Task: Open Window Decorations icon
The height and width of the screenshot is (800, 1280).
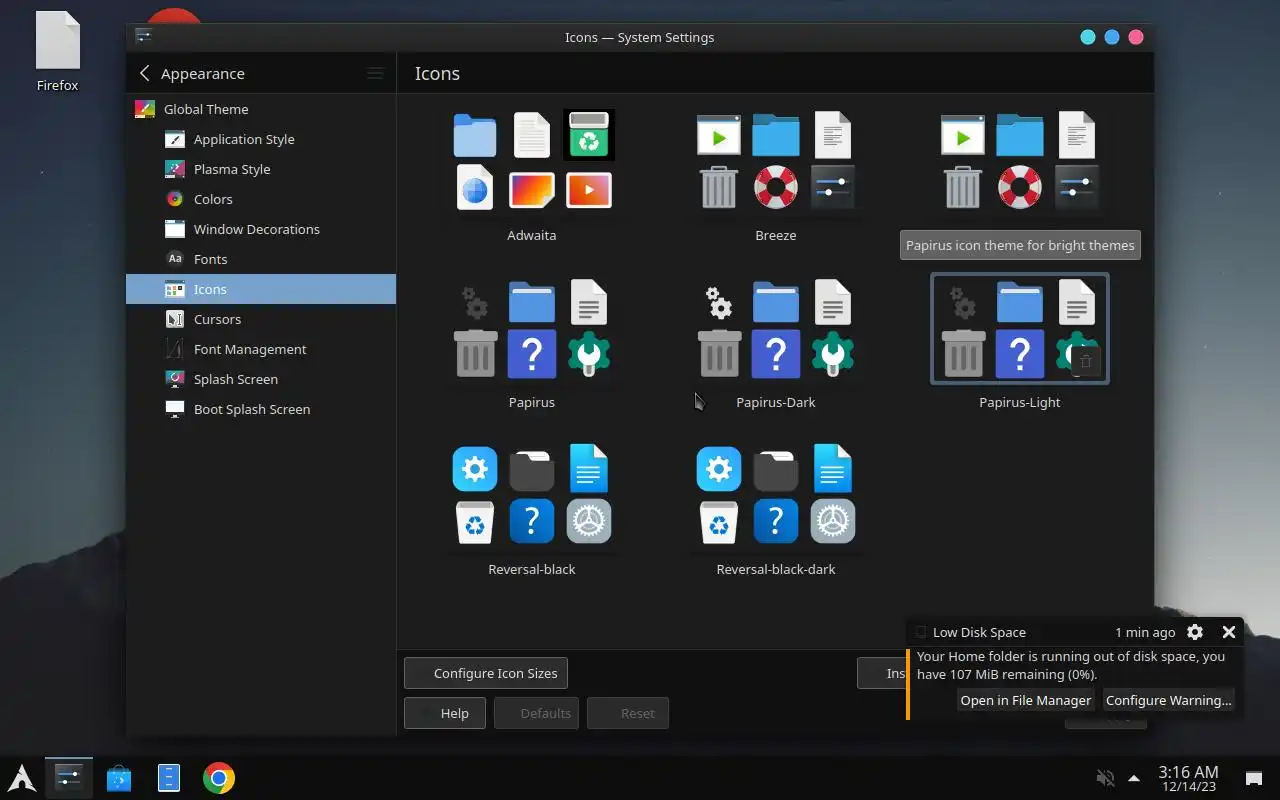Action: click(175, 229)
